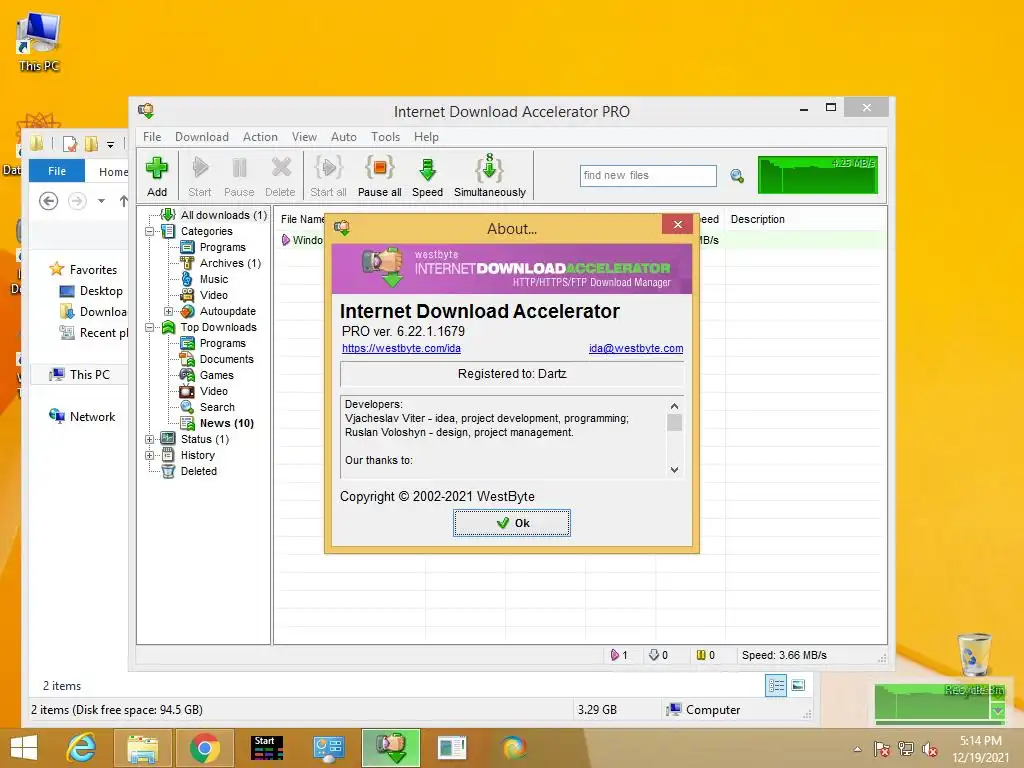1024x768 pixels.
Task: Select the Autoupdate tree item
Action: tap(227, 311)
